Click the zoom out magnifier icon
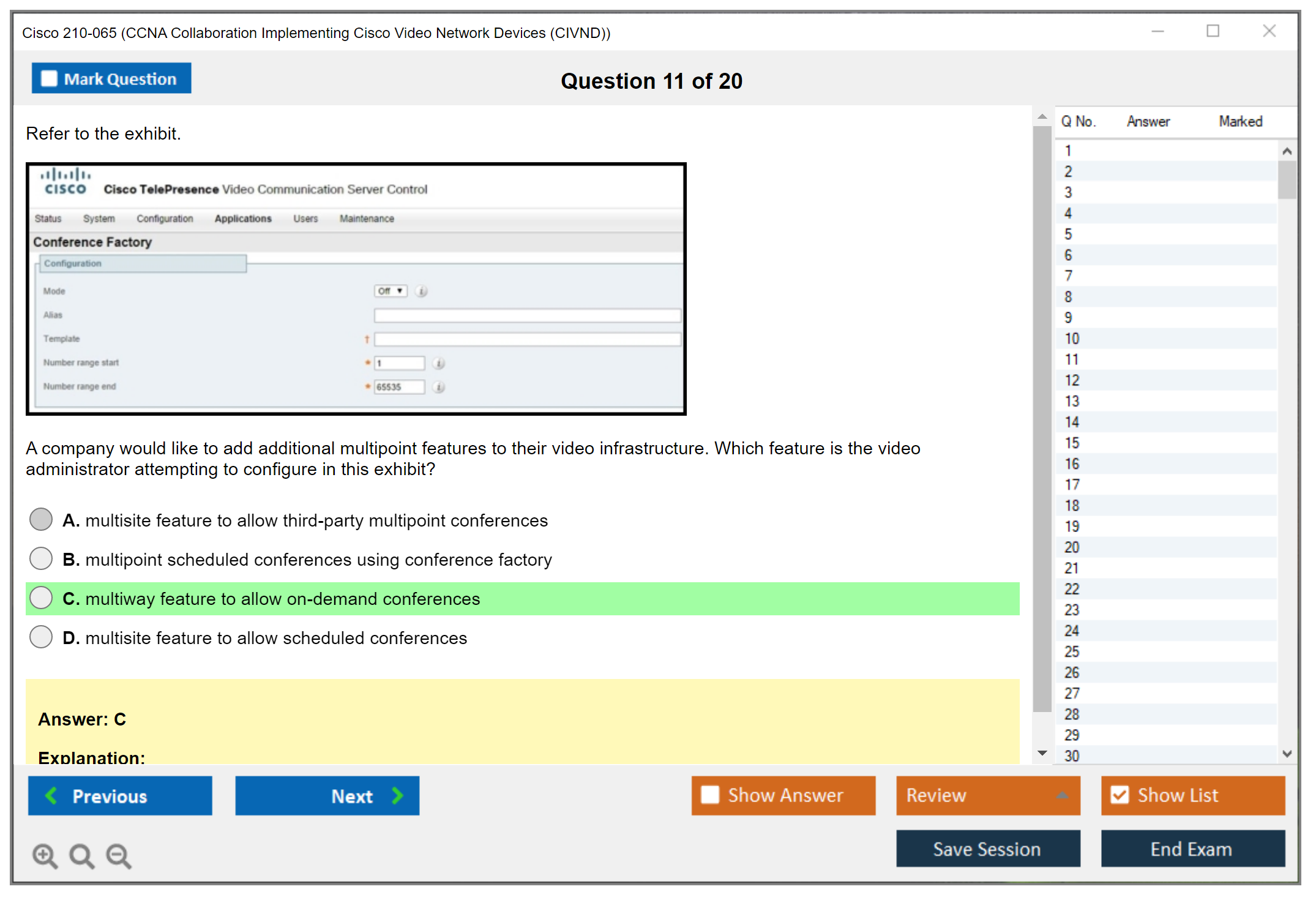 (118, 855)
